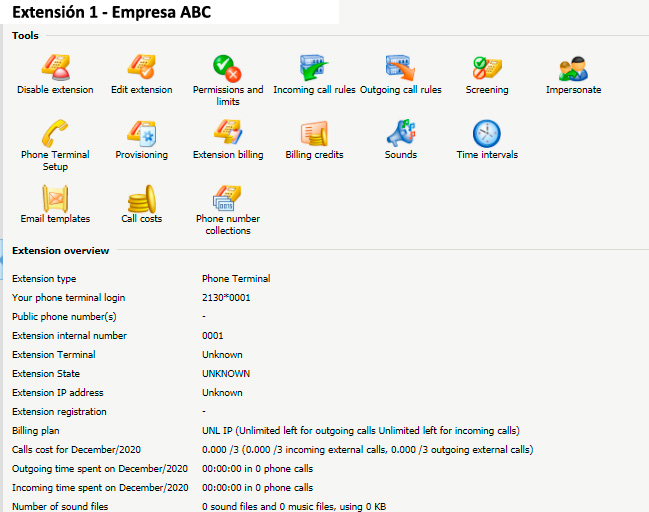Open Phone number collections icon

[227, 198]
